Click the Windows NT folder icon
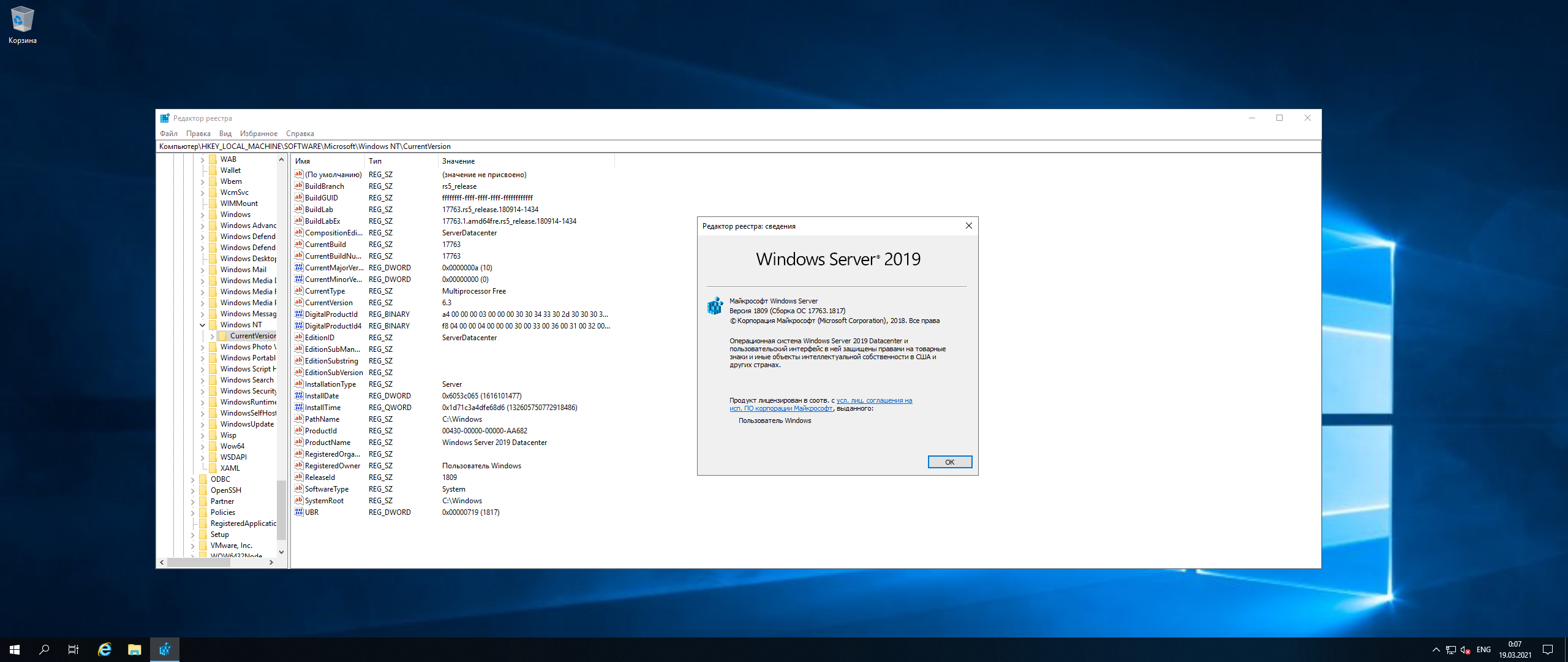Screen dimensions: 1568x662 click(213, 325)
